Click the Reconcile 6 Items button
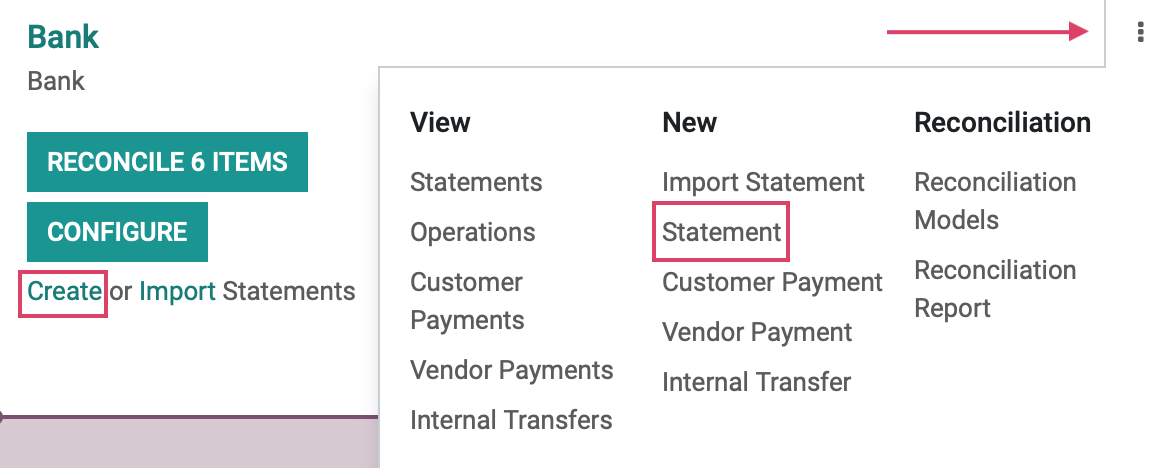This screenshot has width=1174, height=468. pos(167,162)
